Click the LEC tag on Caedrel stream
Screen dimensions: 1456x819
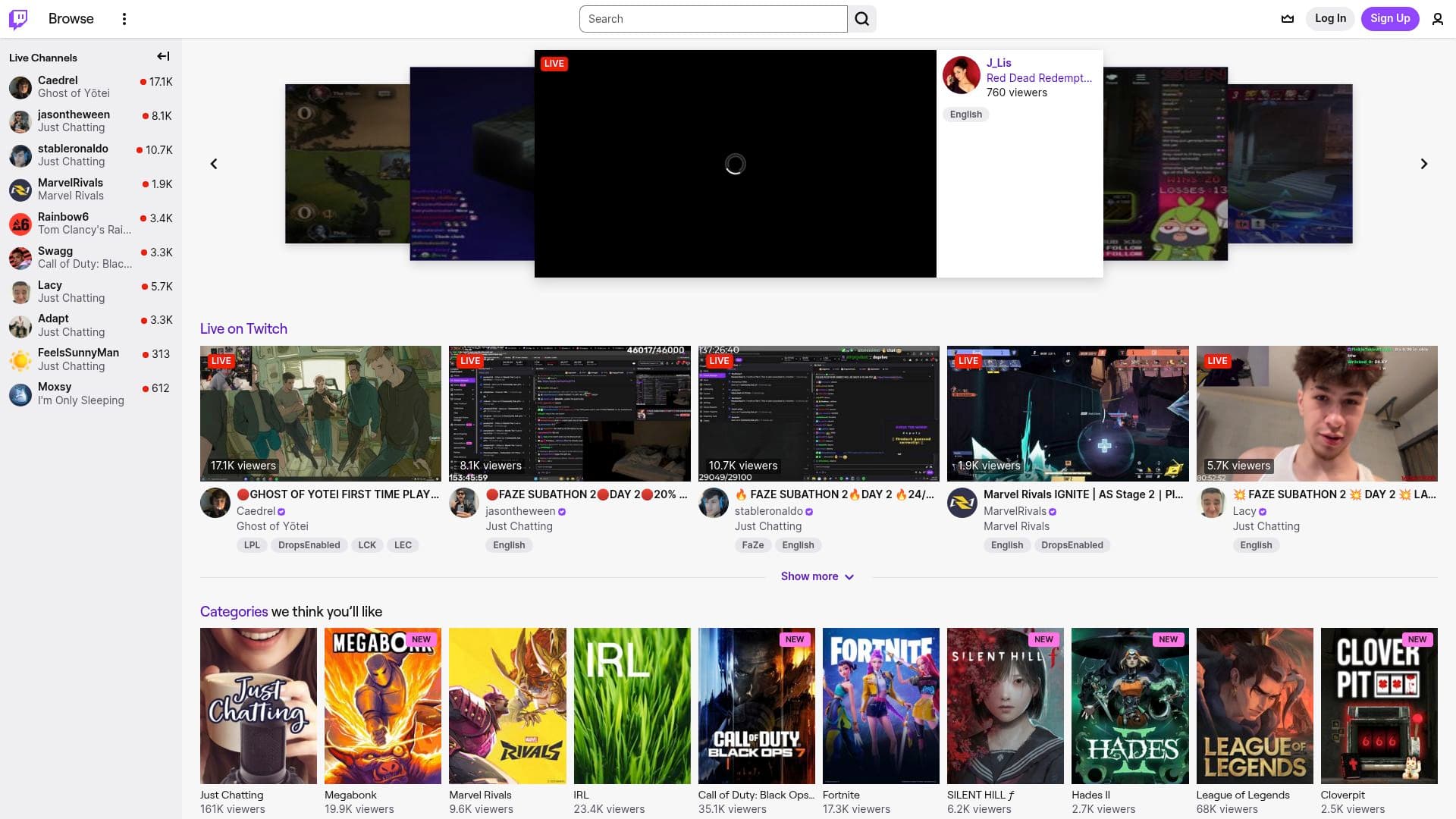tap(403, 545)
